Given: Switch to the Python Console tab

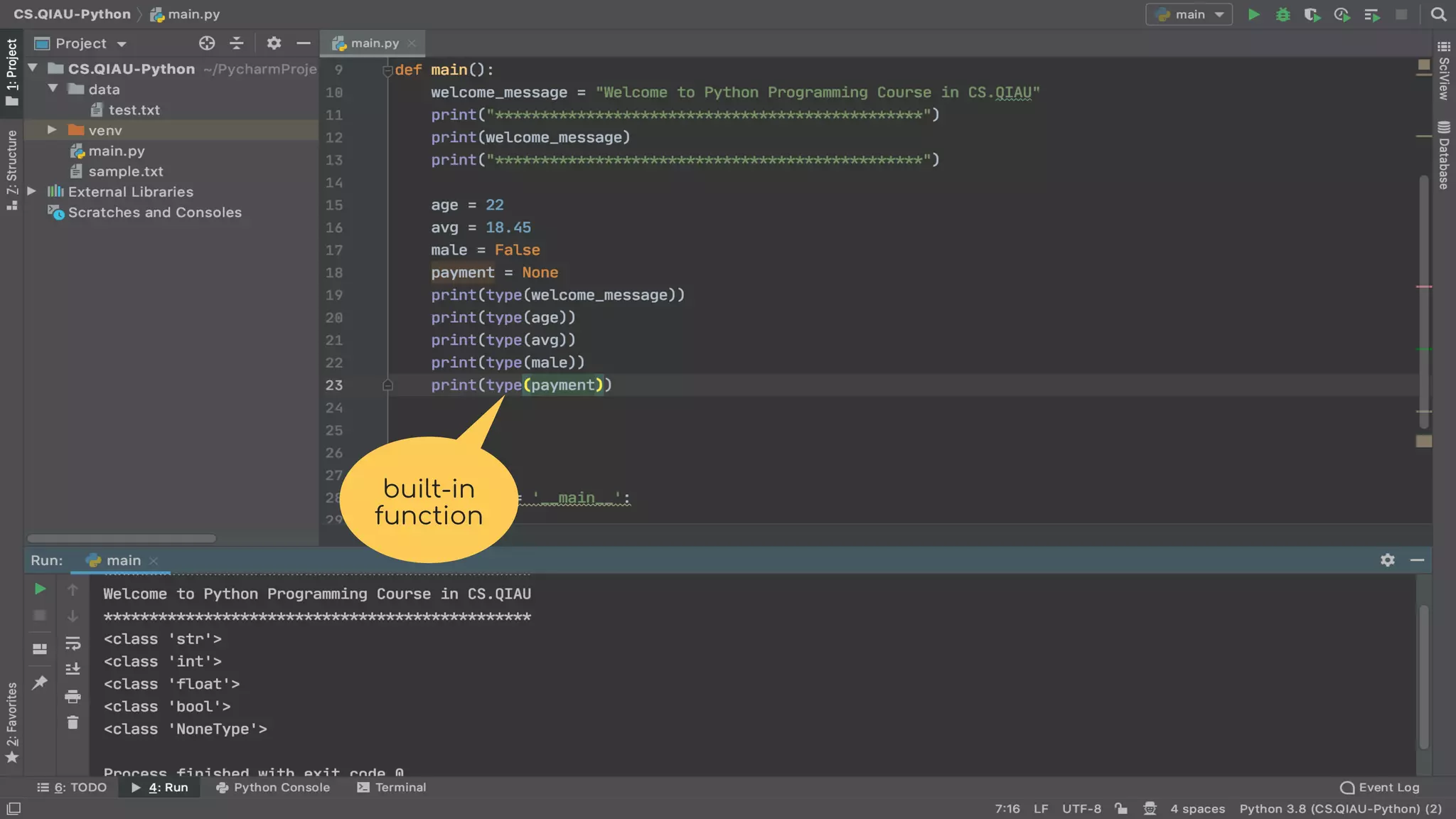Looking at the screenshot, I should click(273, 787).
